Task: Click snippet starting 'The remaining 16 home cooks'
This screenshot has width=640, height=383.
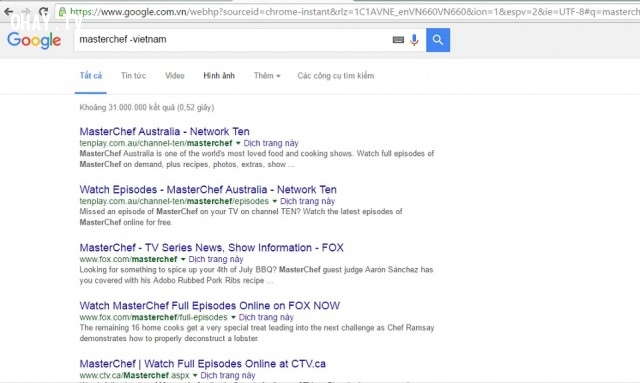Action: pos(257,333)
